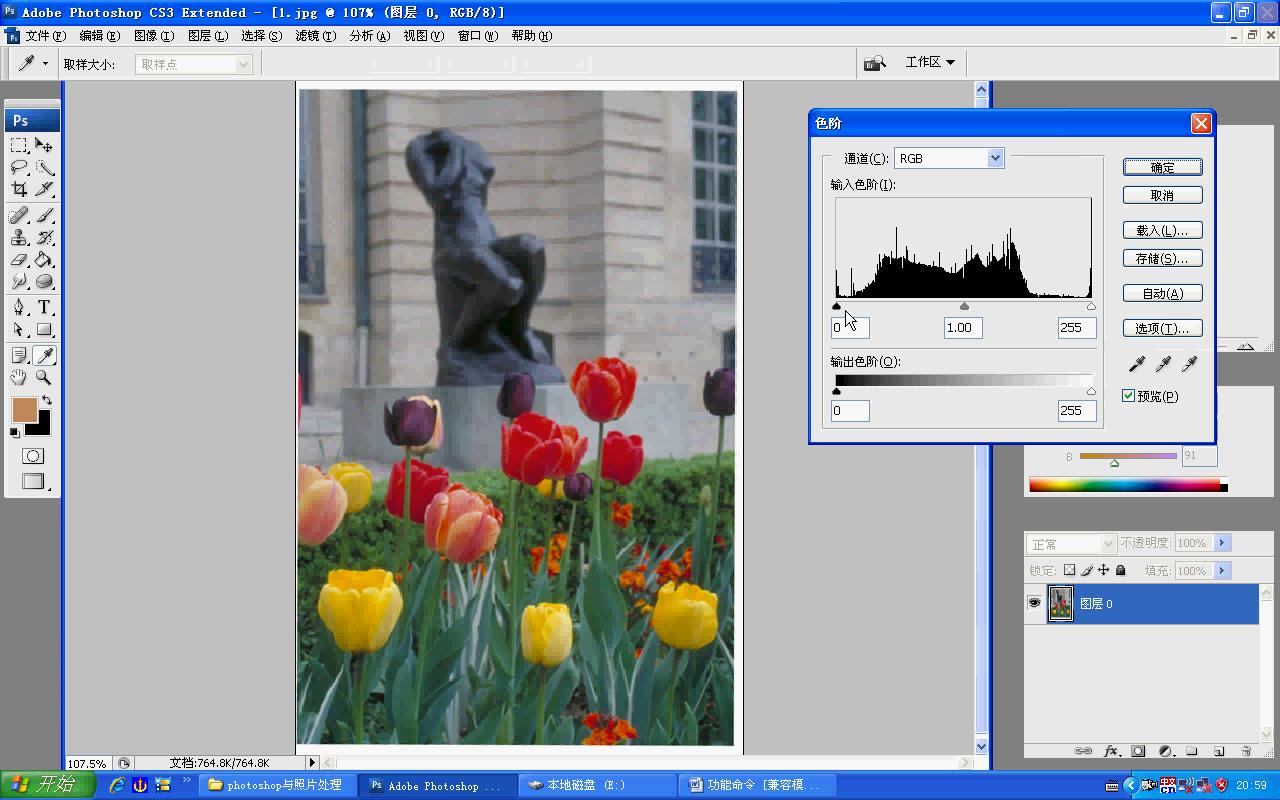Select the Move tool
1280x800 pixels.
(x=44, y=145)
